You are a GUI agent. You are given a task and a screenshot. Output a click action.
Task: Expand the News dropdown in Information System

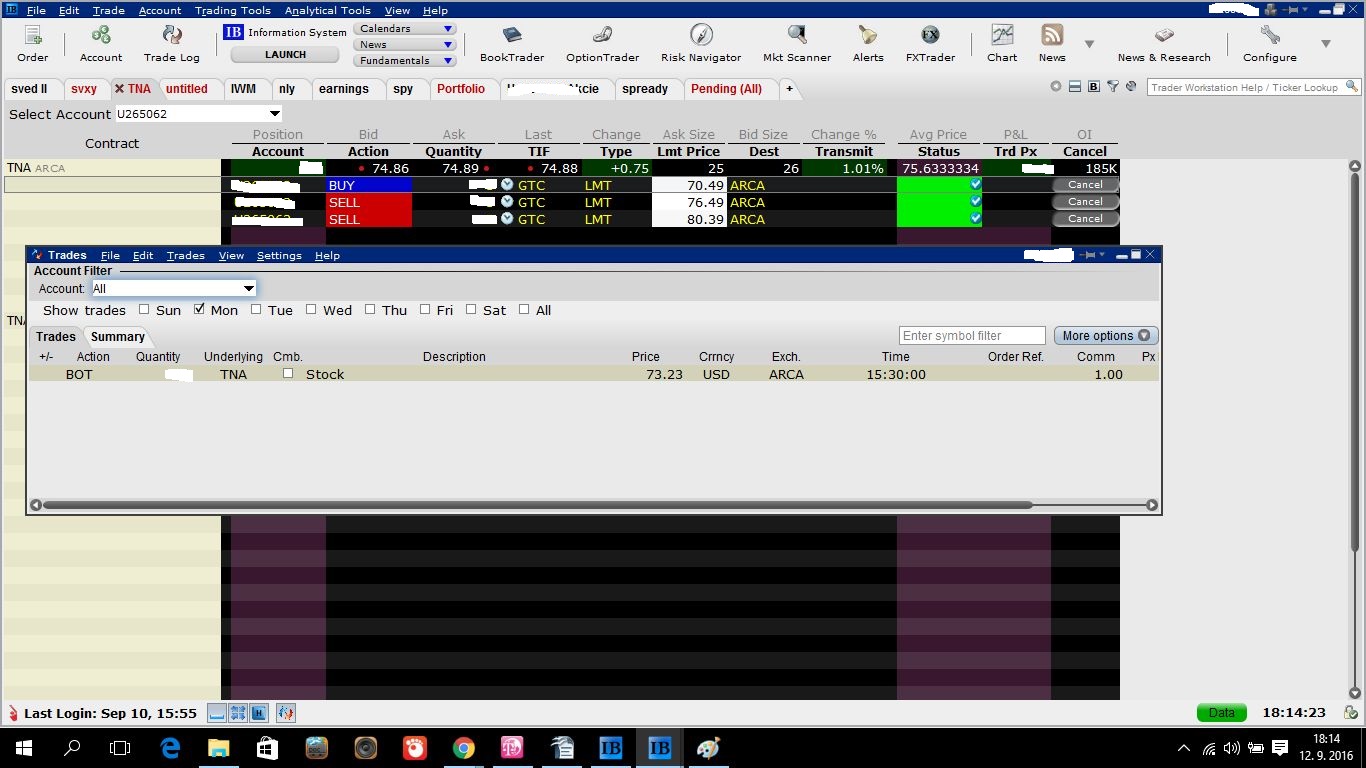[x=405, y=45]
